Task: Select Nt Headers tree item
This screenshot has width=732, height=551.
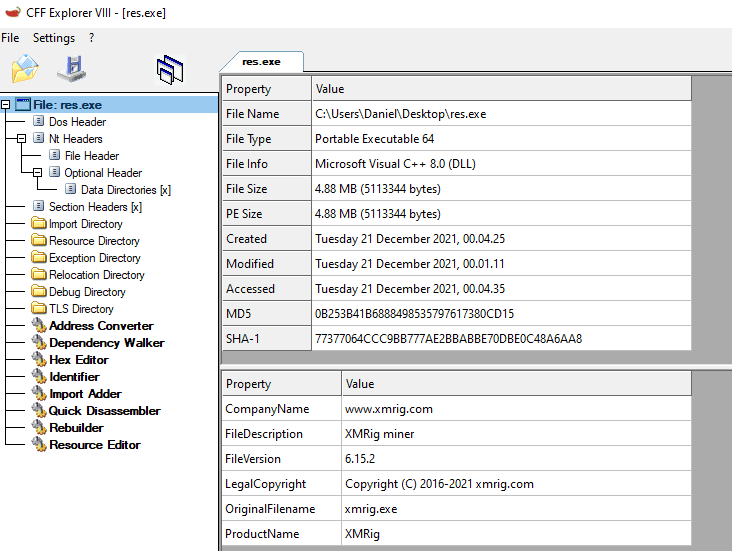Action: (76, 139)
